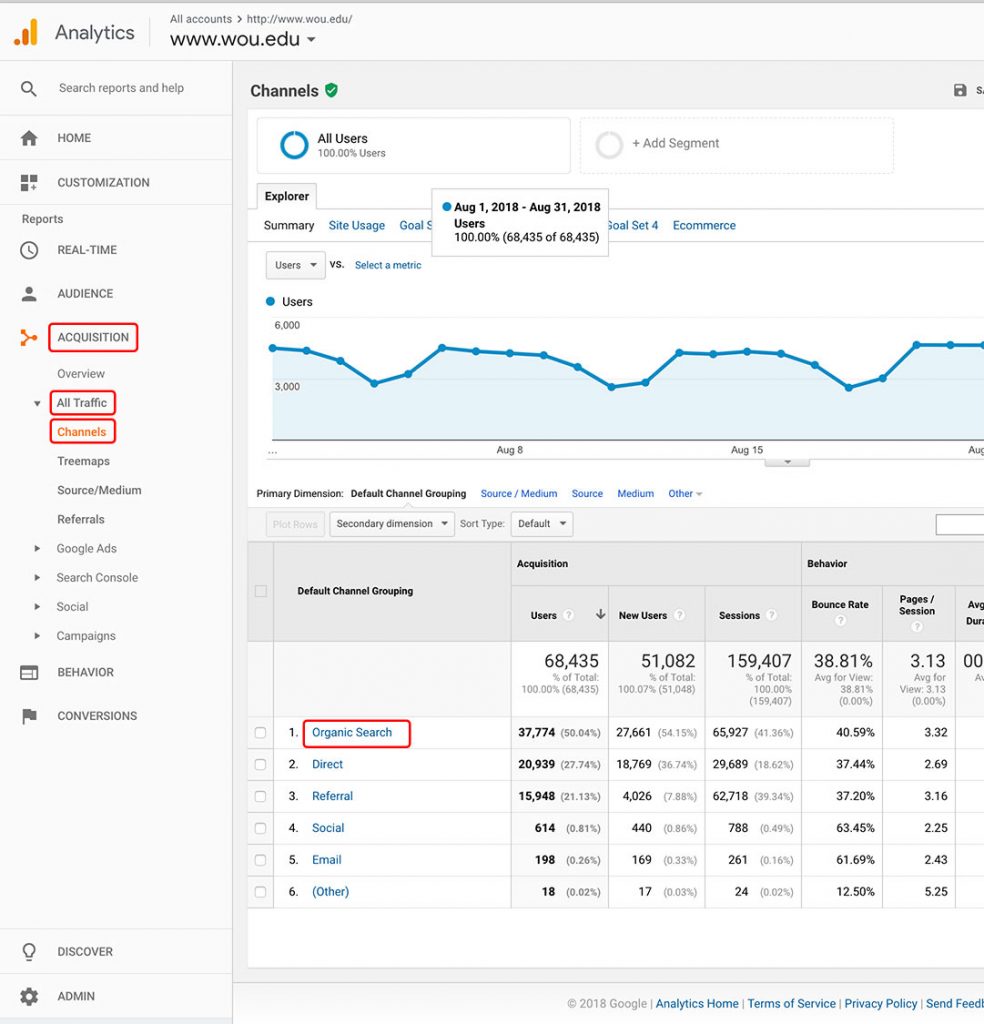Image resolution: width=984 pixels, height=1024 pixels.
Task: Select the Customization grid icon
Action: tap(29, 182)
